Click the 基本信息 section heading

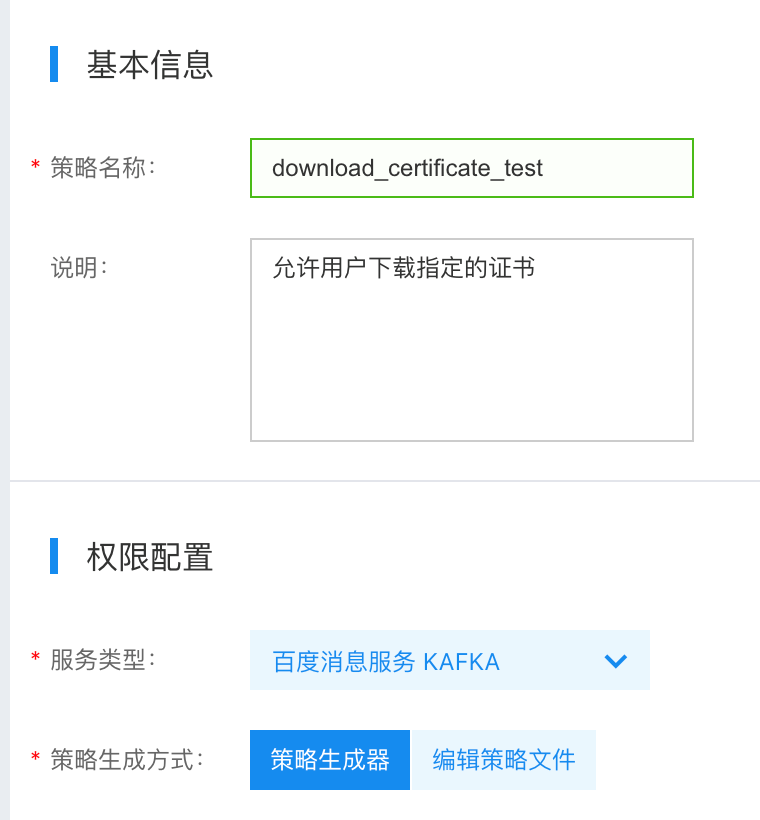(x=150, y=65)
